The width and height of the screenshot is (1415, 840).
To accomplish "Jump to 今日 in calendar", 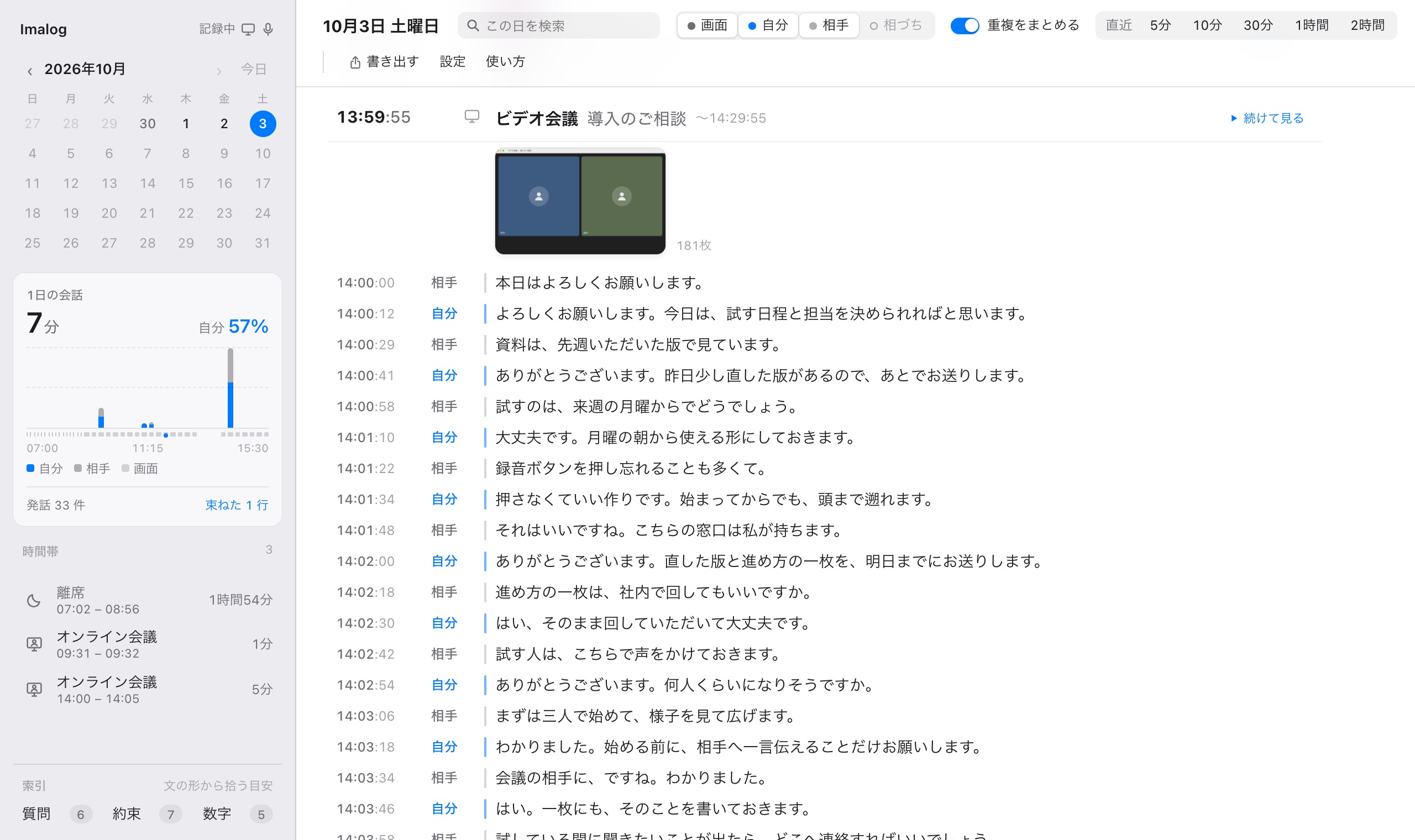I will point(254,69).
